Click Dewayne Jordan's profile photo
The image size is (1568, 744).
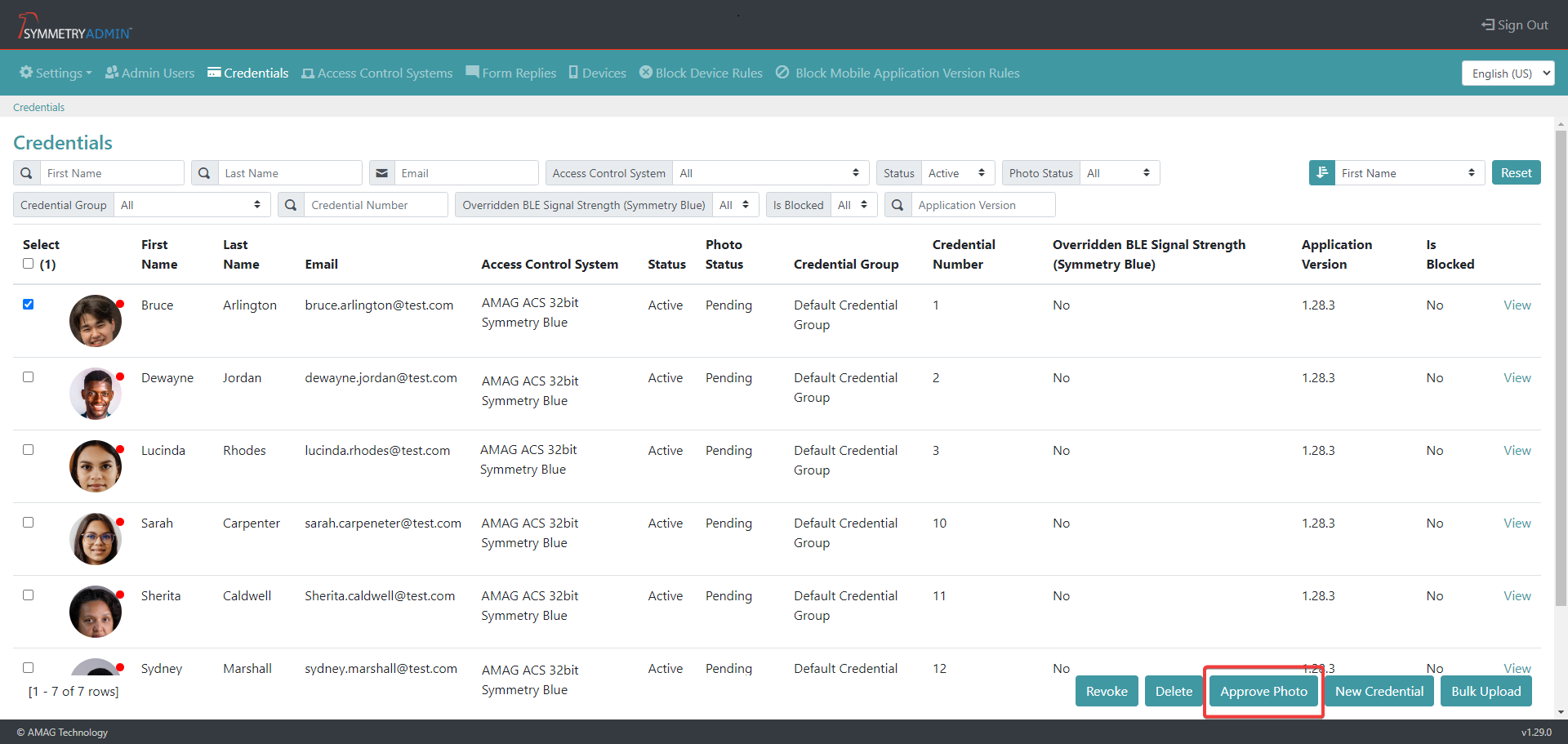(96, 394)
